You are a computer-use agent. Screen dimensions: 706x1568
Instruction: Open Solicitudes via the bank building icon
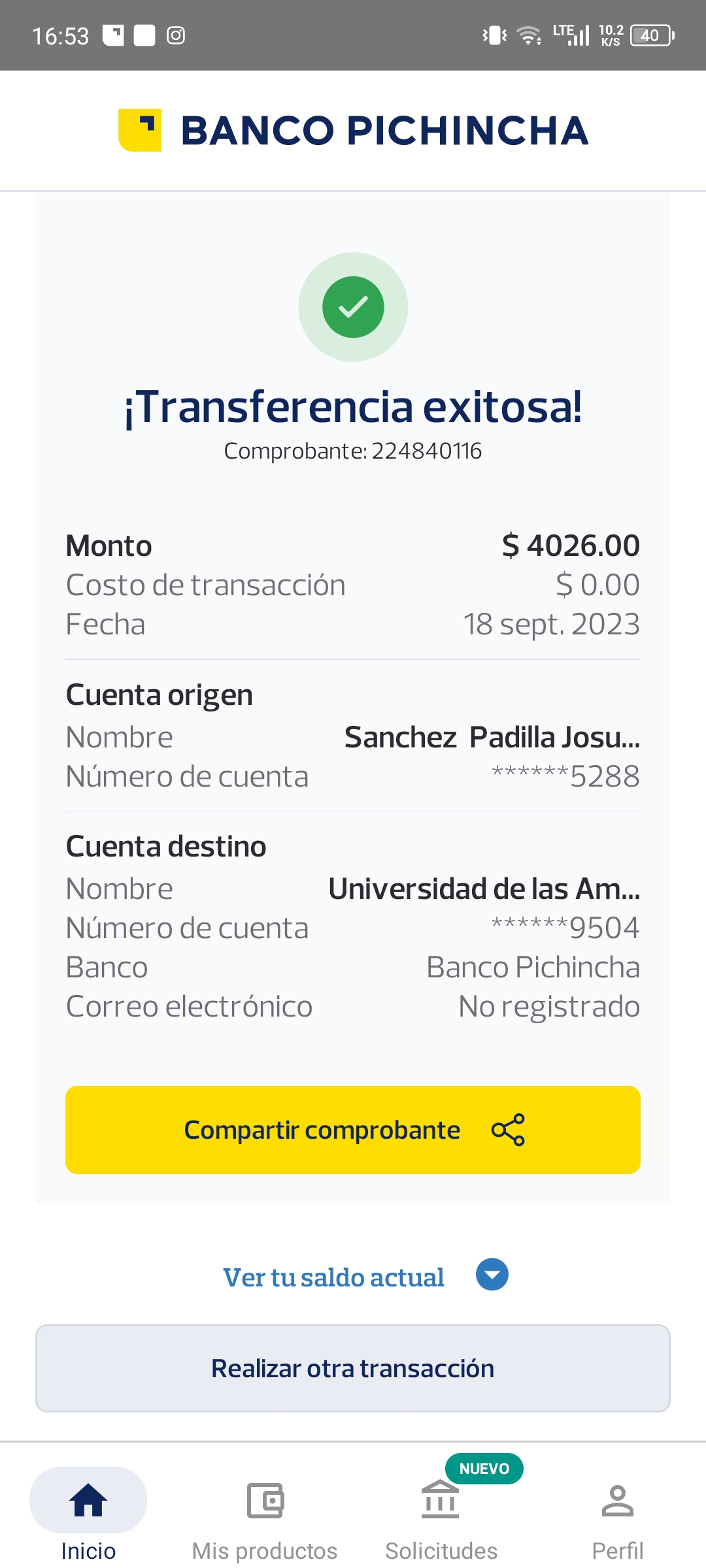coord(440,1500)
